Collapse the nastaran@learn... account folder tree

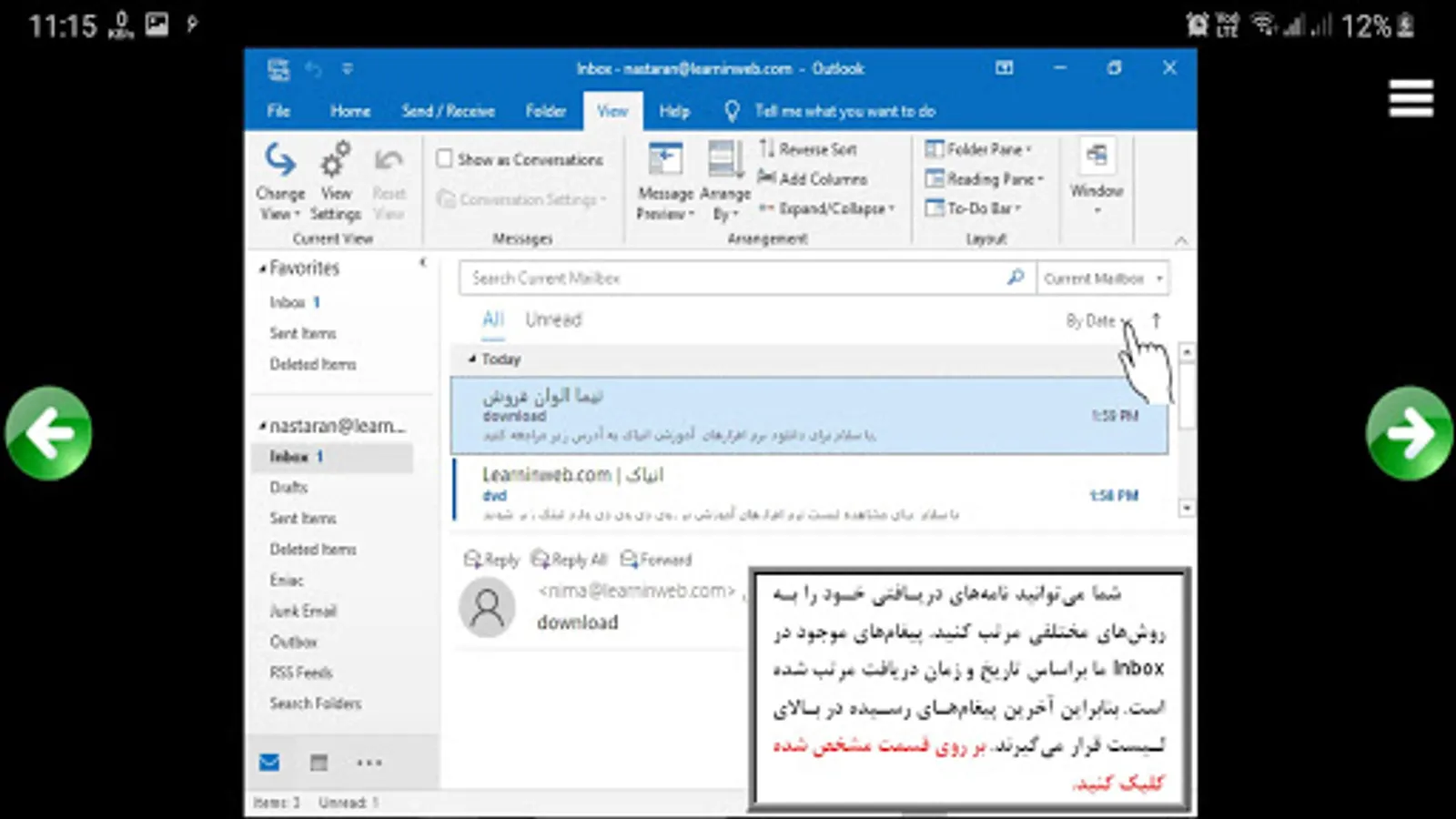pos(262,426)
